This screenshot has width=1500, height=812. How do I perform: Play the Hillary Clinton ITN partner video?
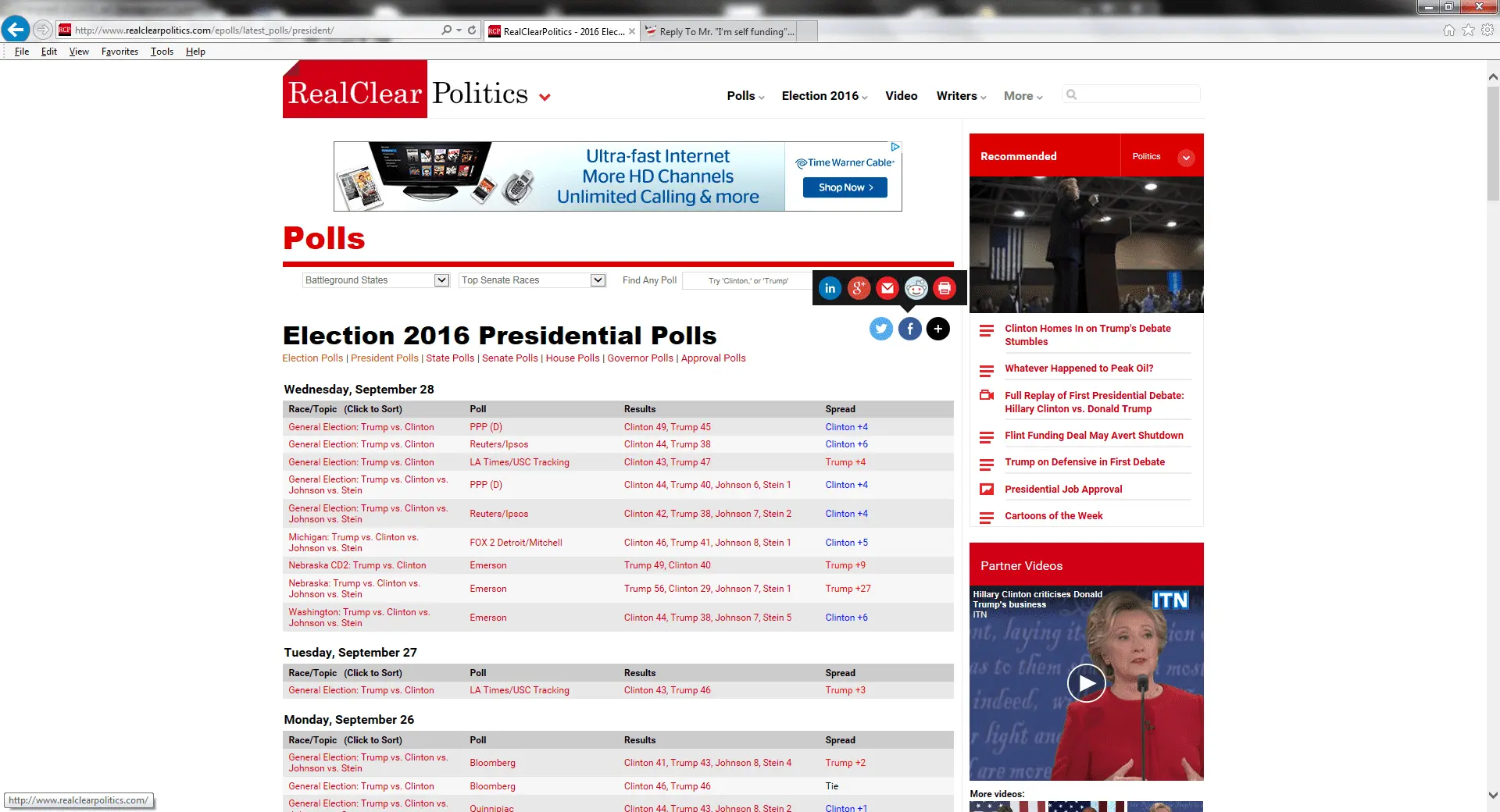point(1087,683)
